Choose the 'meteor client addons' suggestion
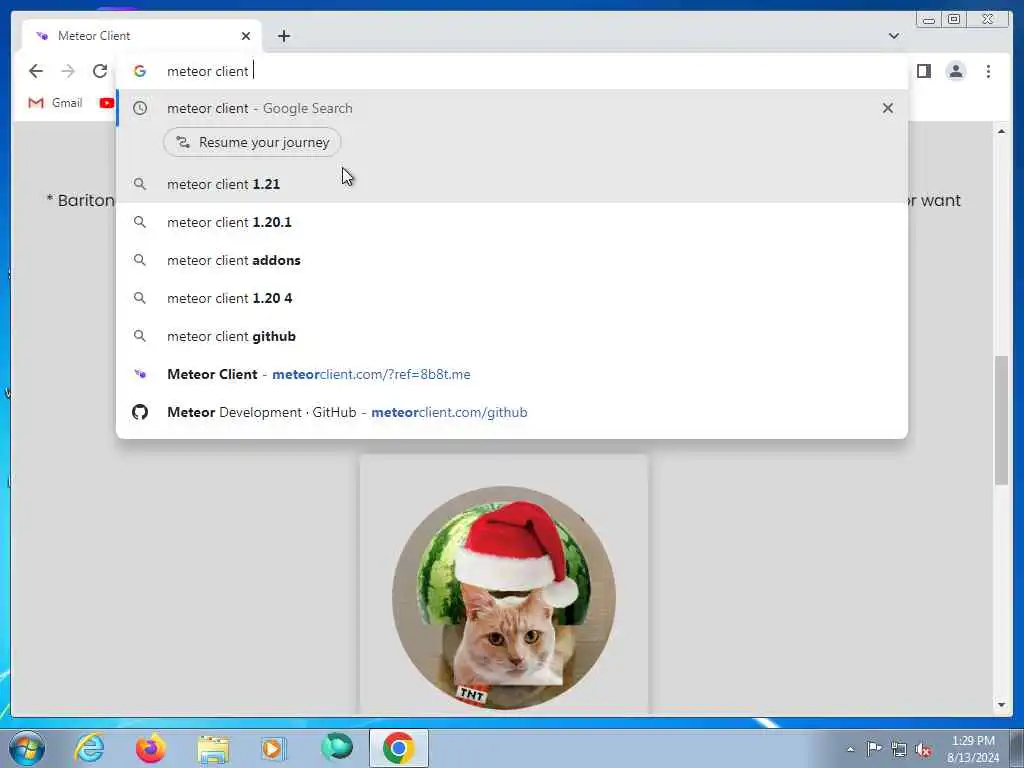Screen dimensions: 1024x768 tap(511, 260)
